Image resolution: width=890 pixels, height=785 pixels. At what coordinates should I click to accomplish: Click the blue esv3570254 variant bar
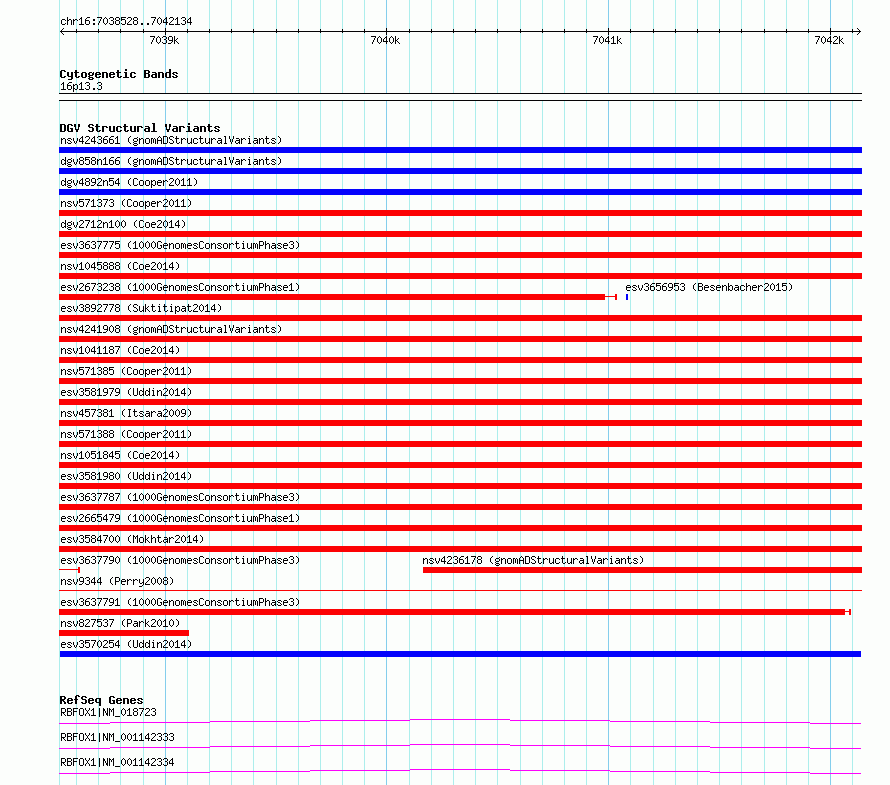pyautogui.click(x=460, y=654)
